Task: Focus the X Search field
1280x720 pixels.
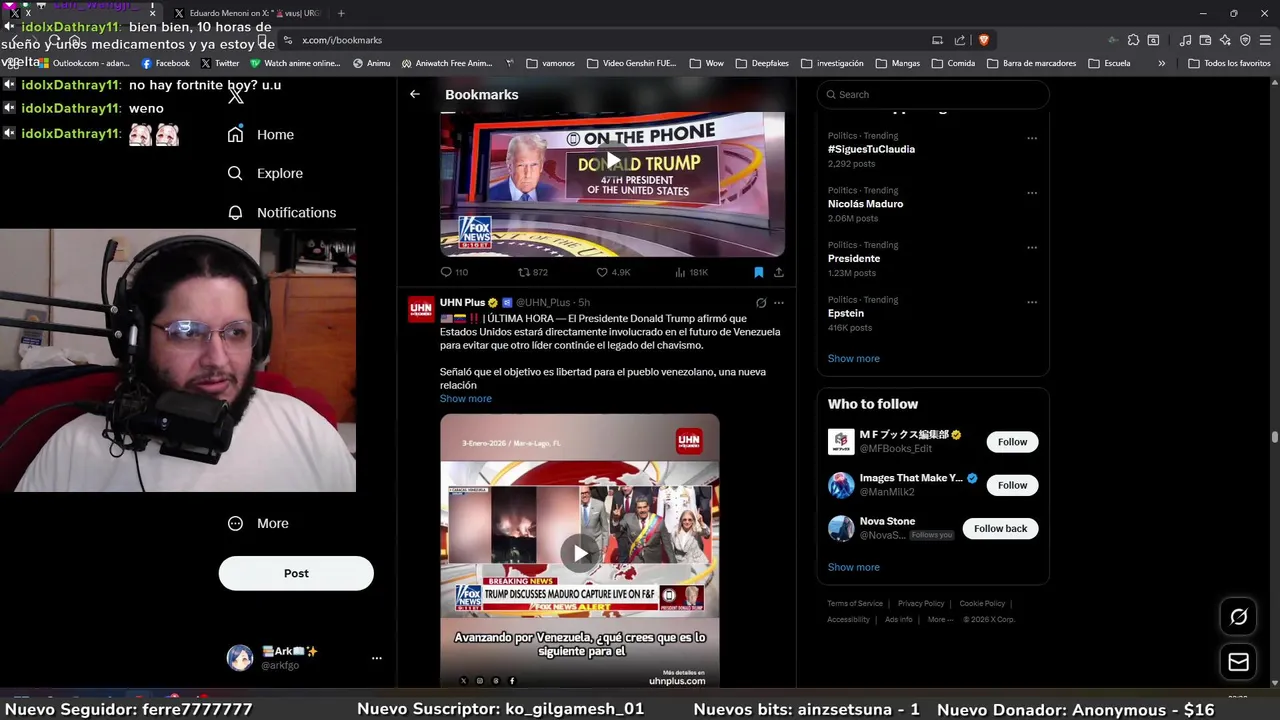Action: click(932, 94)
